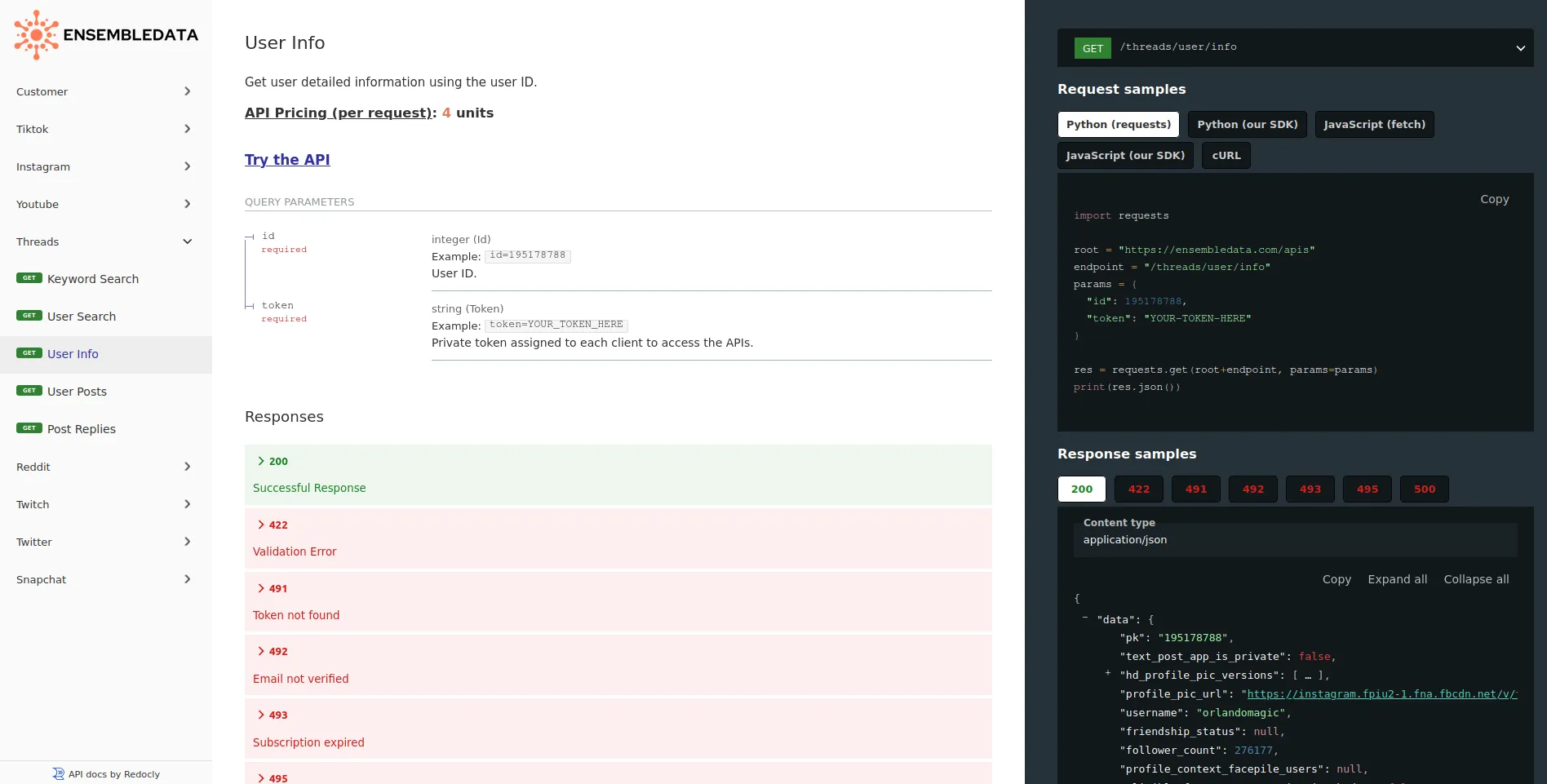Expand the Snapchat sidebar section
The image size is (1547, 784).
106,579
